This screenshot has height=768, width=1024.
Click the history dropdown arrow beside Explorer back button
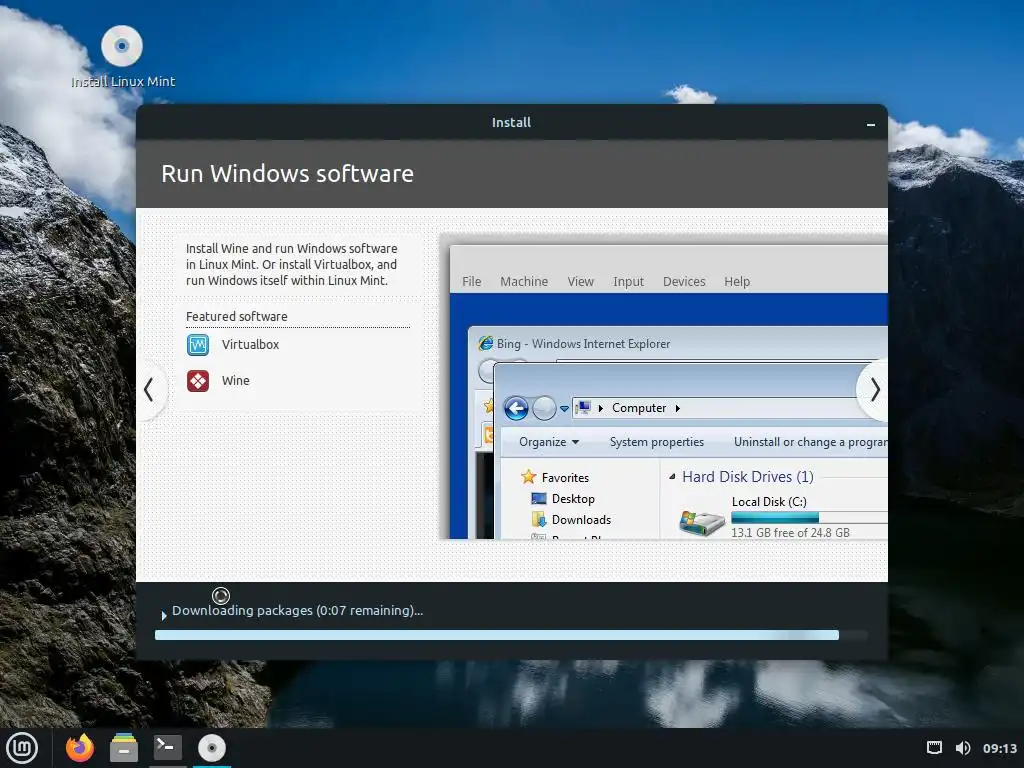point(564,409)
